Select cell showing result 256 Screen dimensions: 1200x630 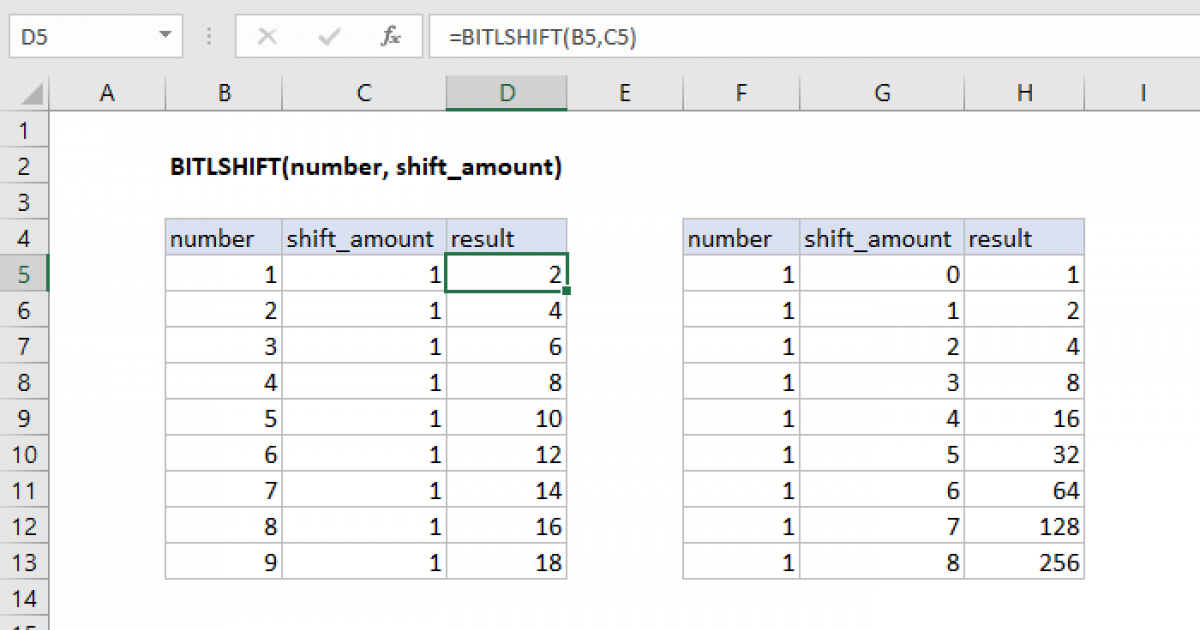1024,562
